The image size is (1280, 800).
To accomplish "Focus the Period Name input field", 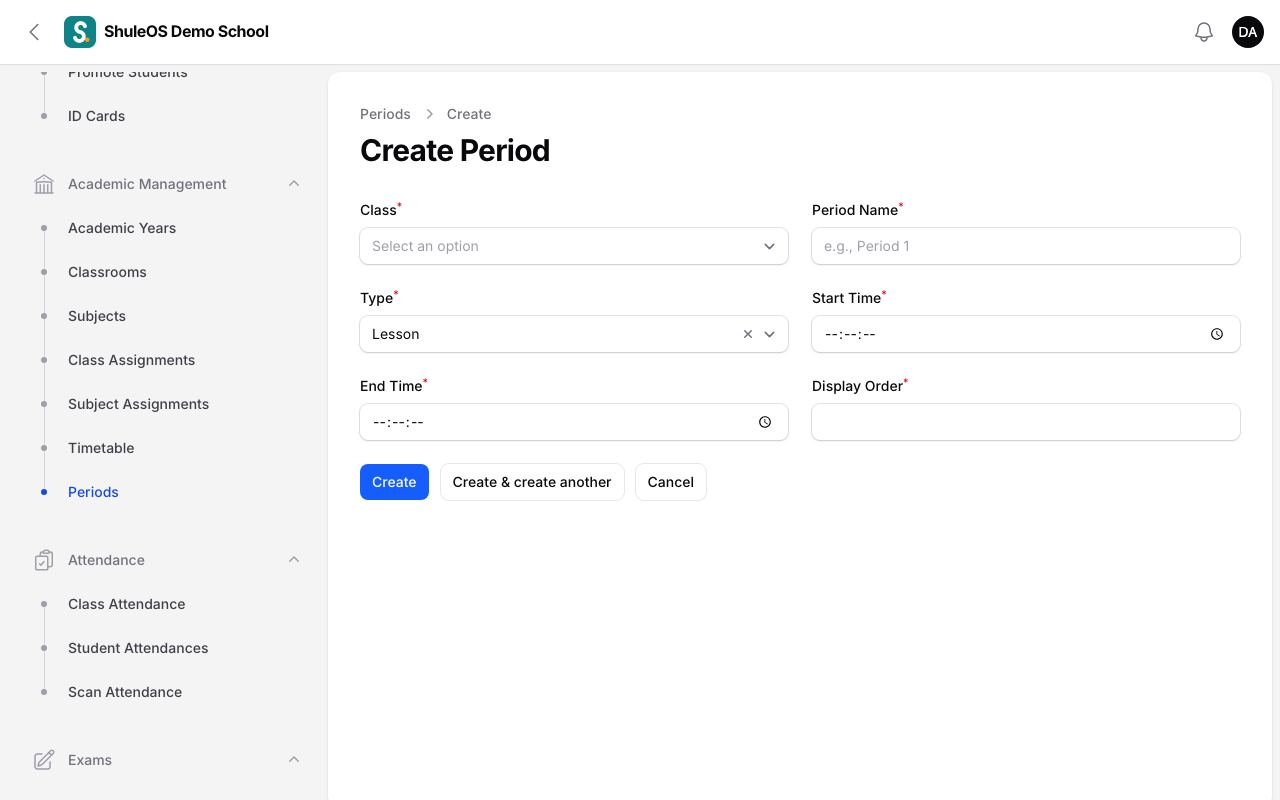I will click(x=1026, y=246).
